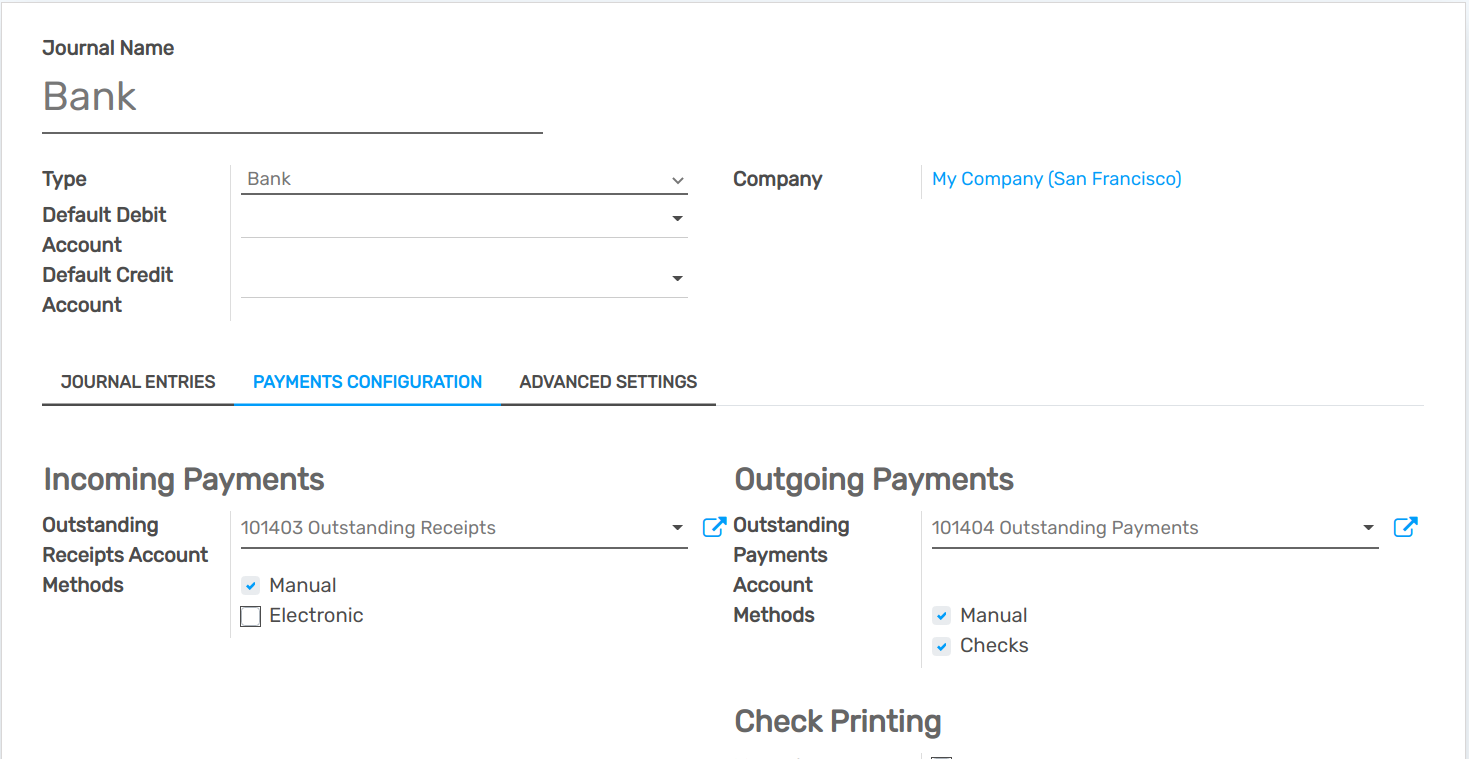The height and width of the screenshot is (759, 1469).
Task: Select Payments Configuration tab
Action: [367, 382]
